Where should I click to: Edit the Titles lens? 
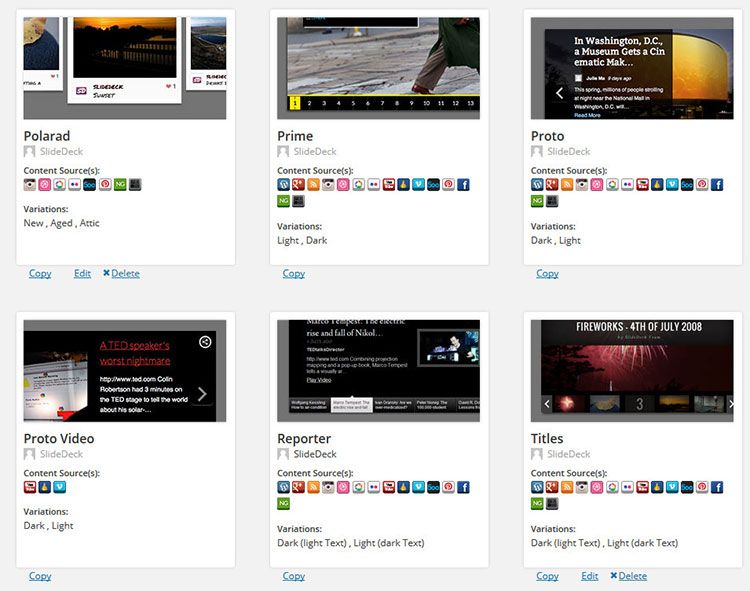click(x=589, y=576)
